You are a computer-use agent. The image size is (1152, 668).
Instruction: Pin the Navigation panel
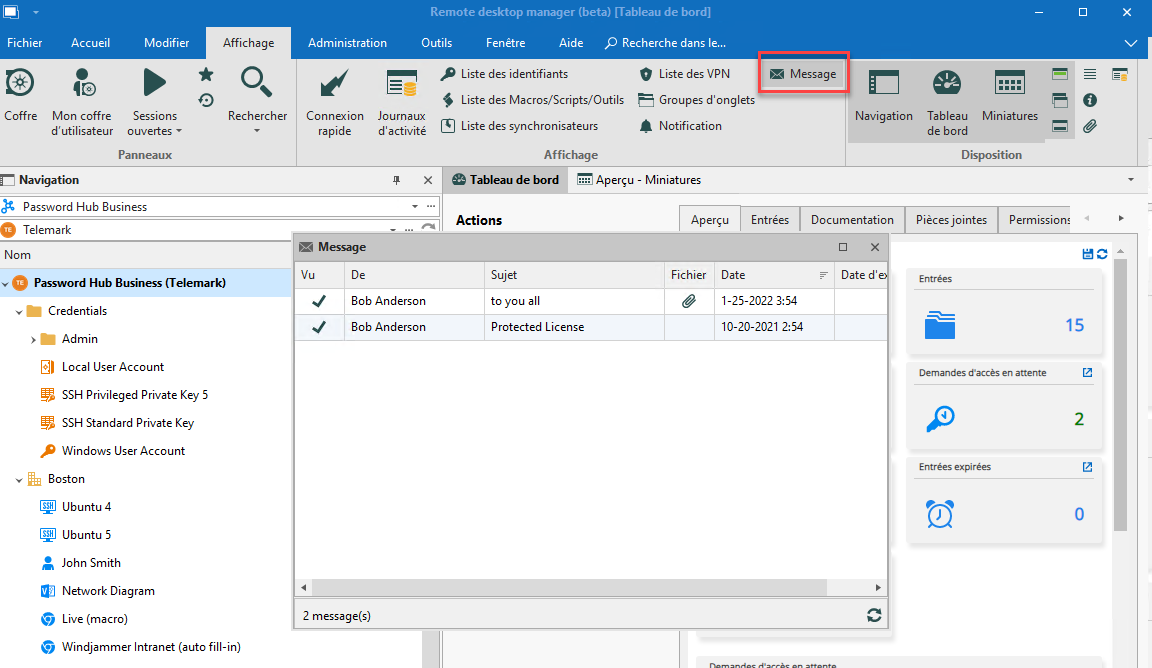[x=396, y=180]
